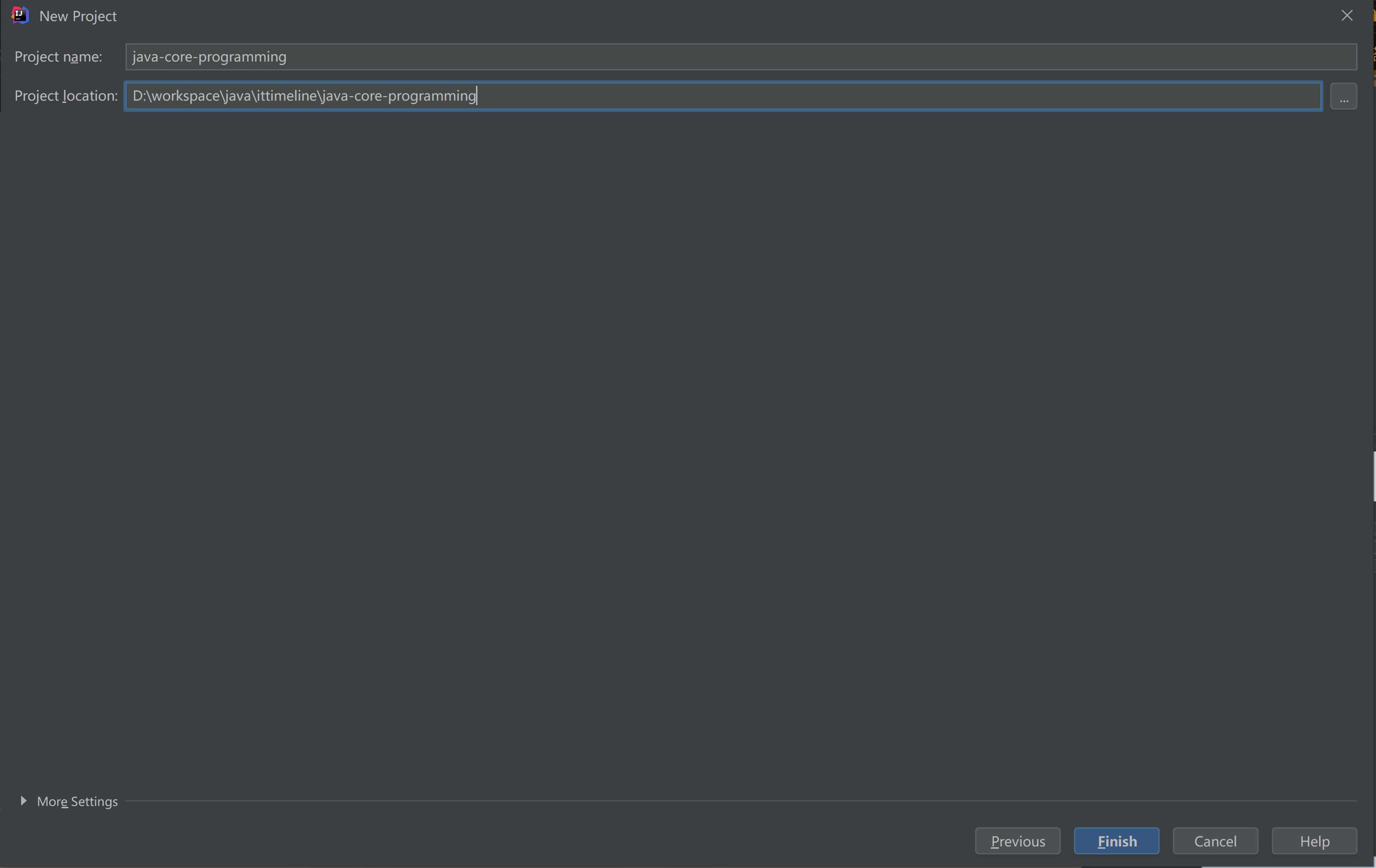The height and width of the screenshot is (868, 1376).
Task: Click Finish to create the project
Action: point(1117,841)
